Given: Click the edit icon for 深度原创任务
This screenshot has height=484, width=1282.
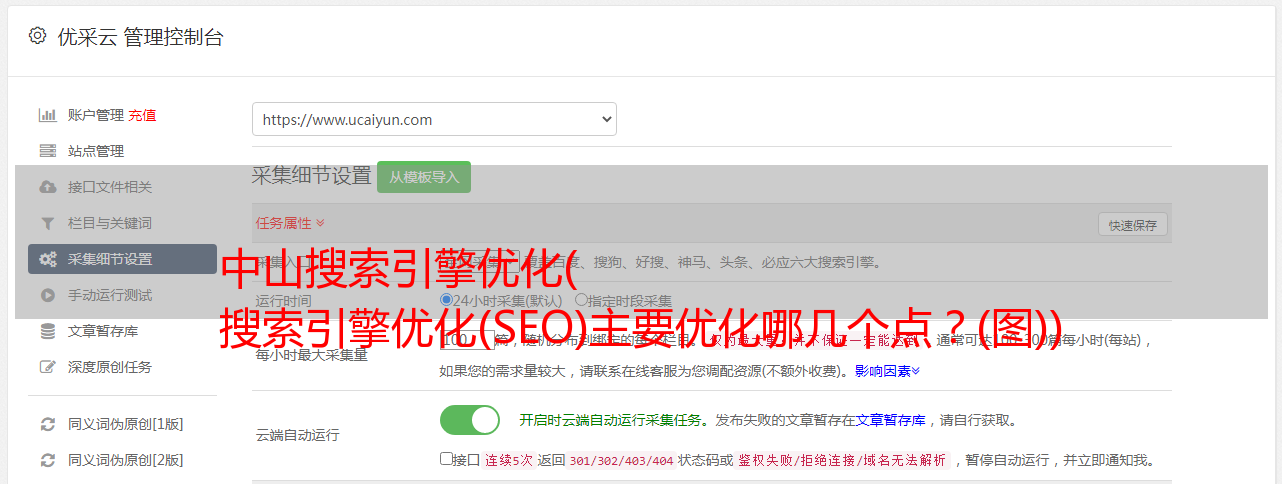Looking at the screenshot, I should point(47,367).
